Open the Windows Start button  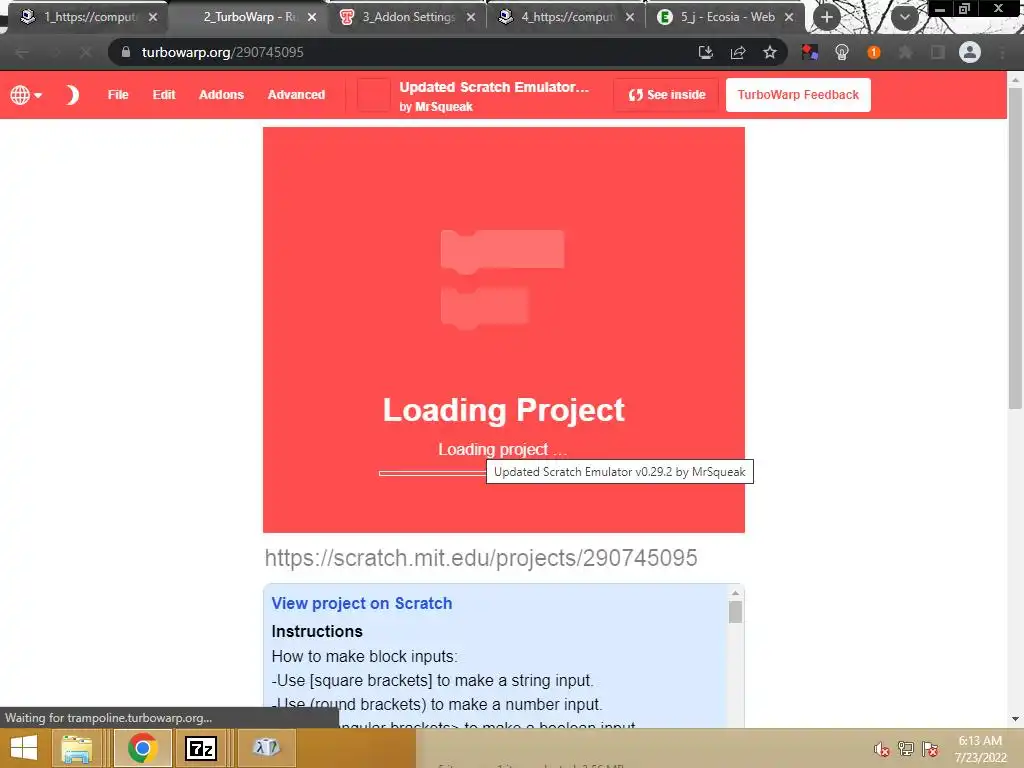click(x=24, y=748)
